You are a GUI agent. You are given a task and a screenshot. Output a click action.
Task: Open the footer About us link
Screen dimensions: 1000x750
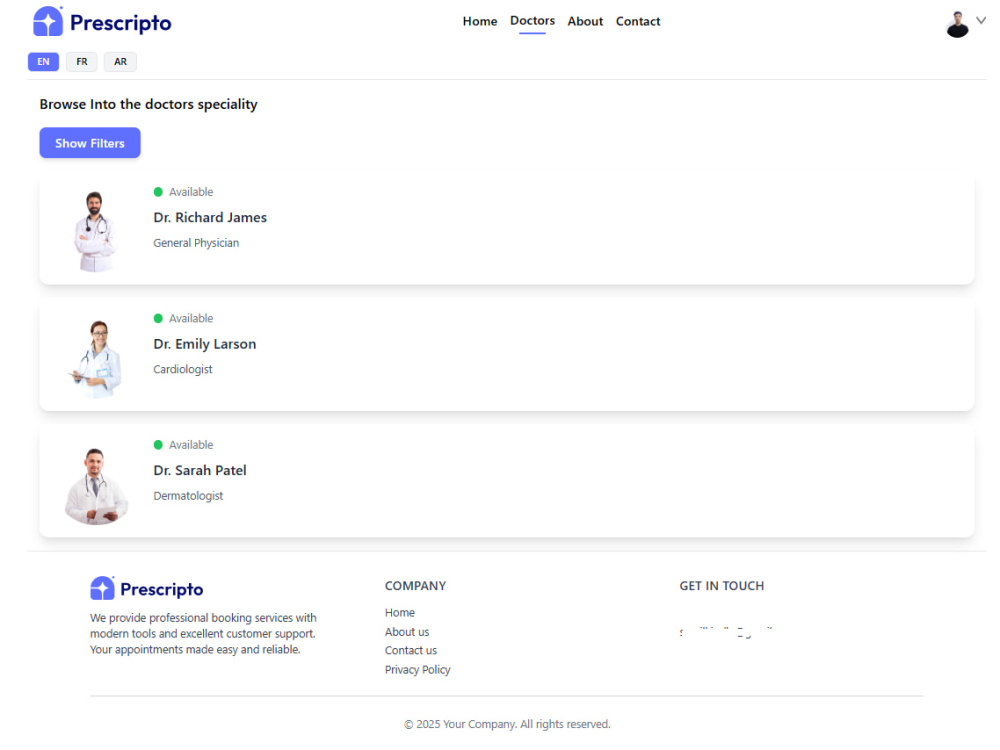point(407,631)
